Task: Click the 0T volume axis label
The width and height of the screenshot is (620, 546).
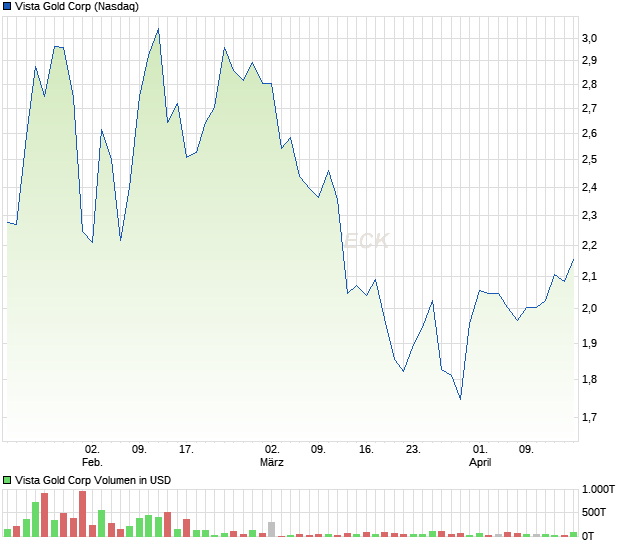Action: point(588,536)
